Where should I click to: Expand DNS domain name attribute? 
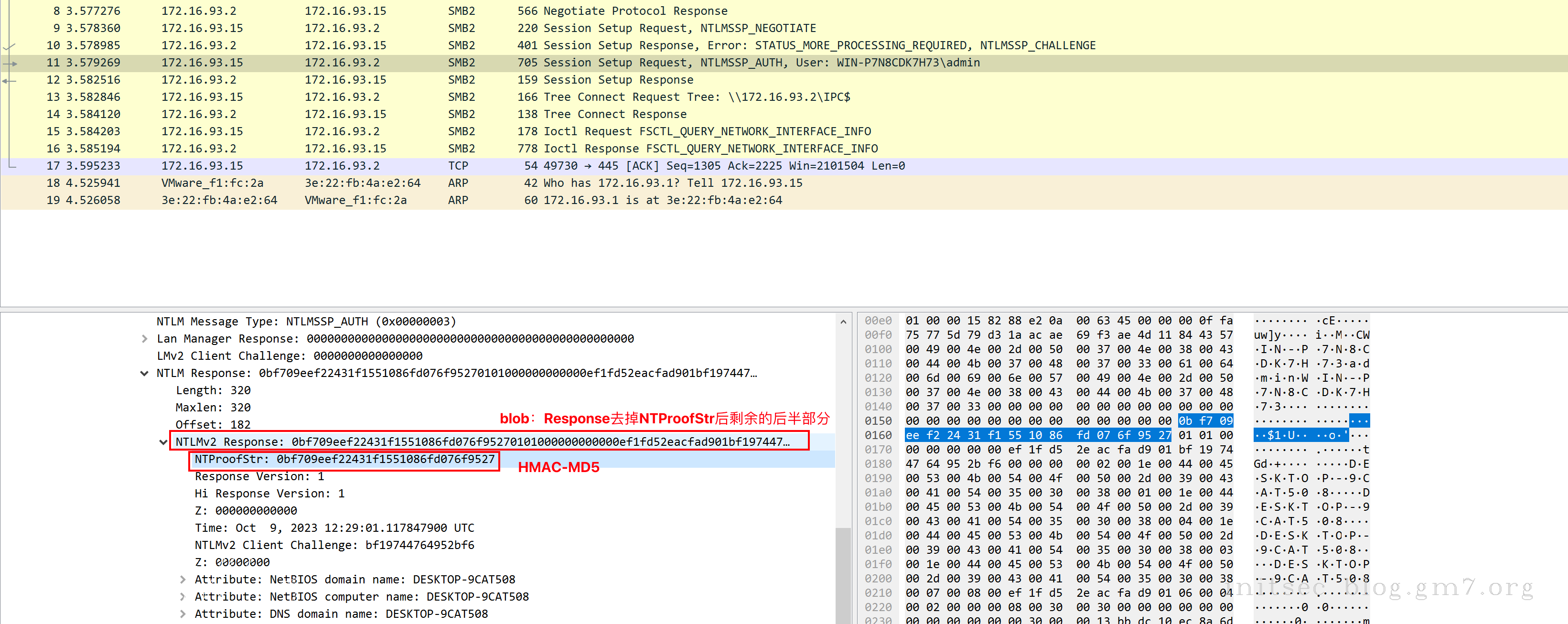(183, 613)
